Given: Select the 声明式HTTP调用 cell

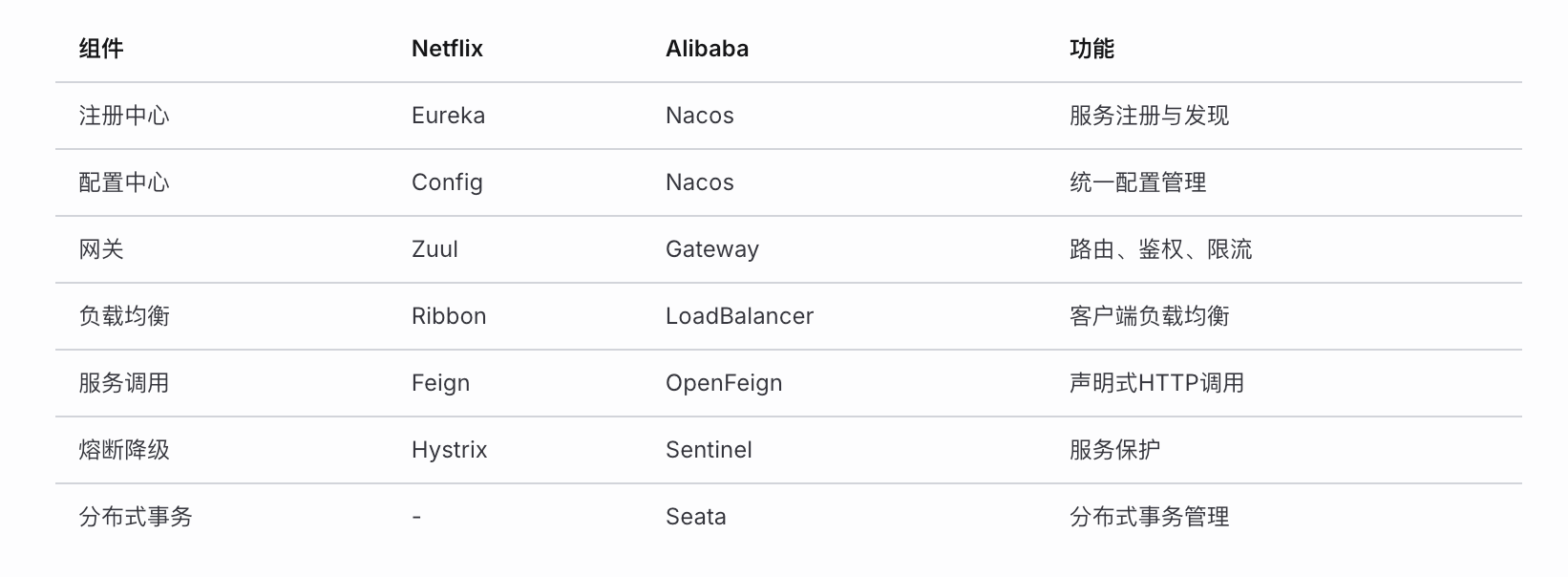Looking at the screenshot, I should pyautogui.click(x=1156, y=383).
